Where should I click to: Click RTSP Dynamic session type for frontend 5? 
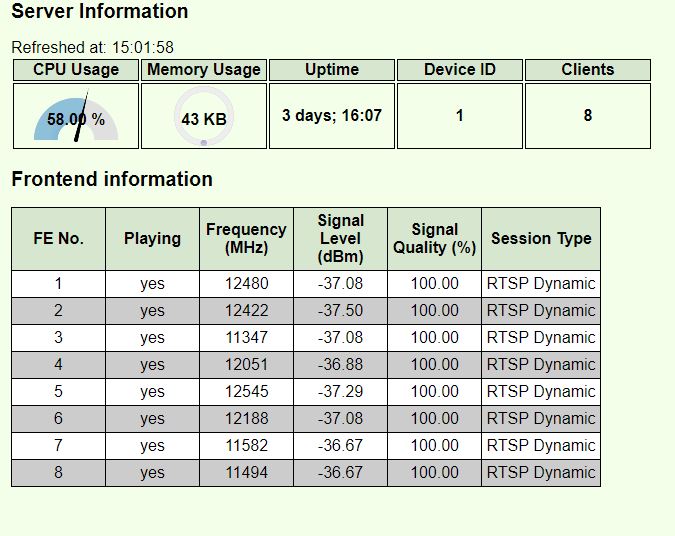coord(541,392)
